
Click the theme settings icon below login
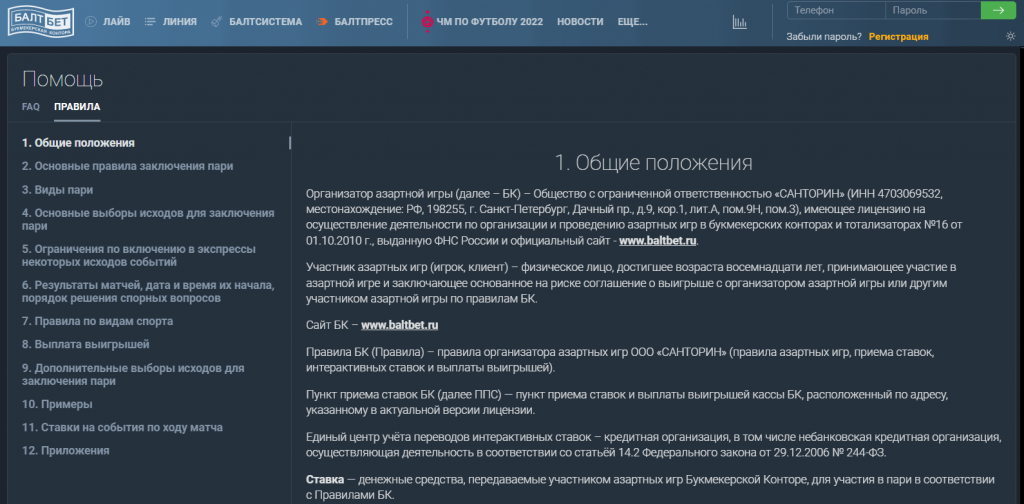[x=1010, y=37]
